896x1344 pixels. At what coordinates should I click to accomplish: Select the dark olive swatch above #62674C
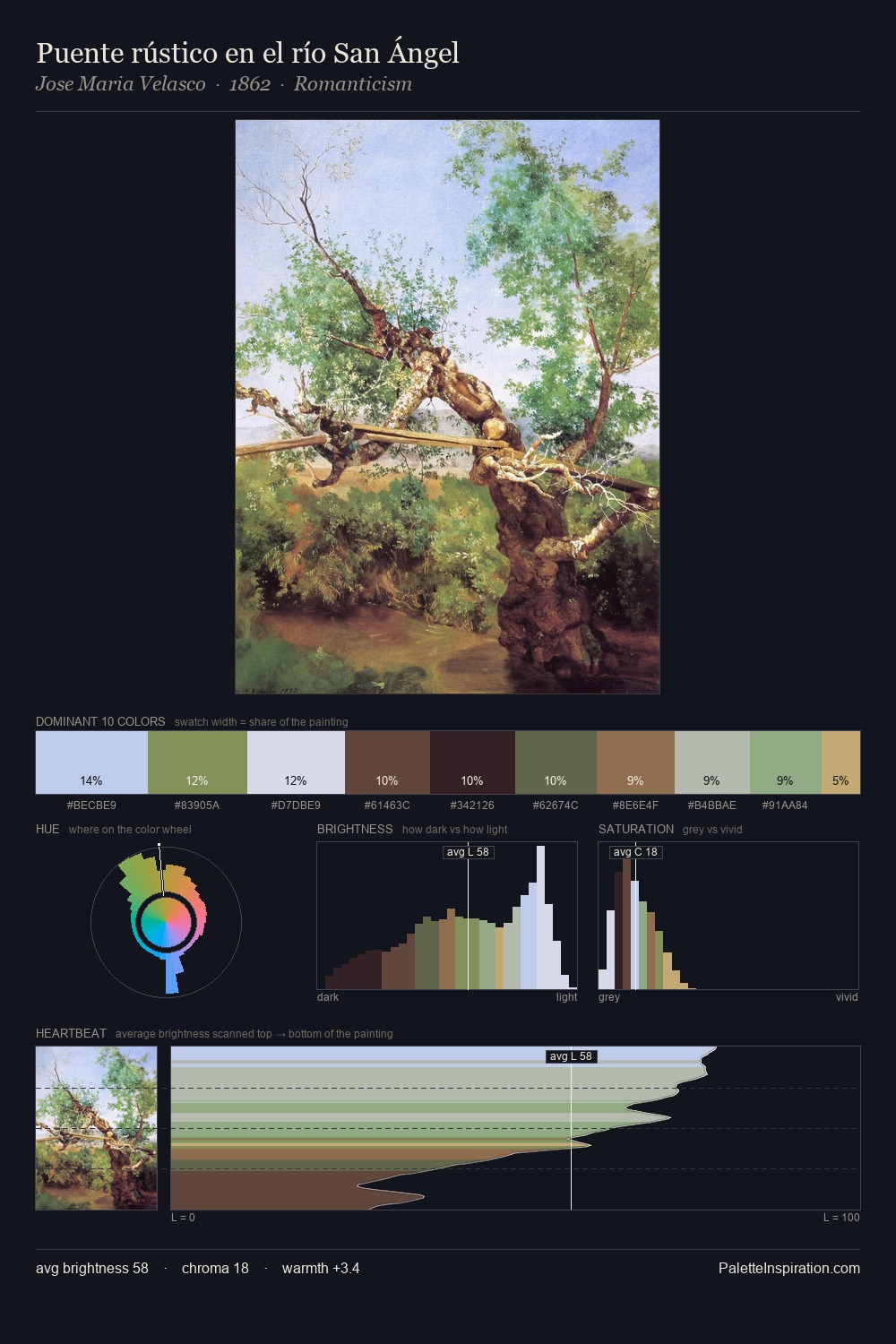(x=556, y=762)
